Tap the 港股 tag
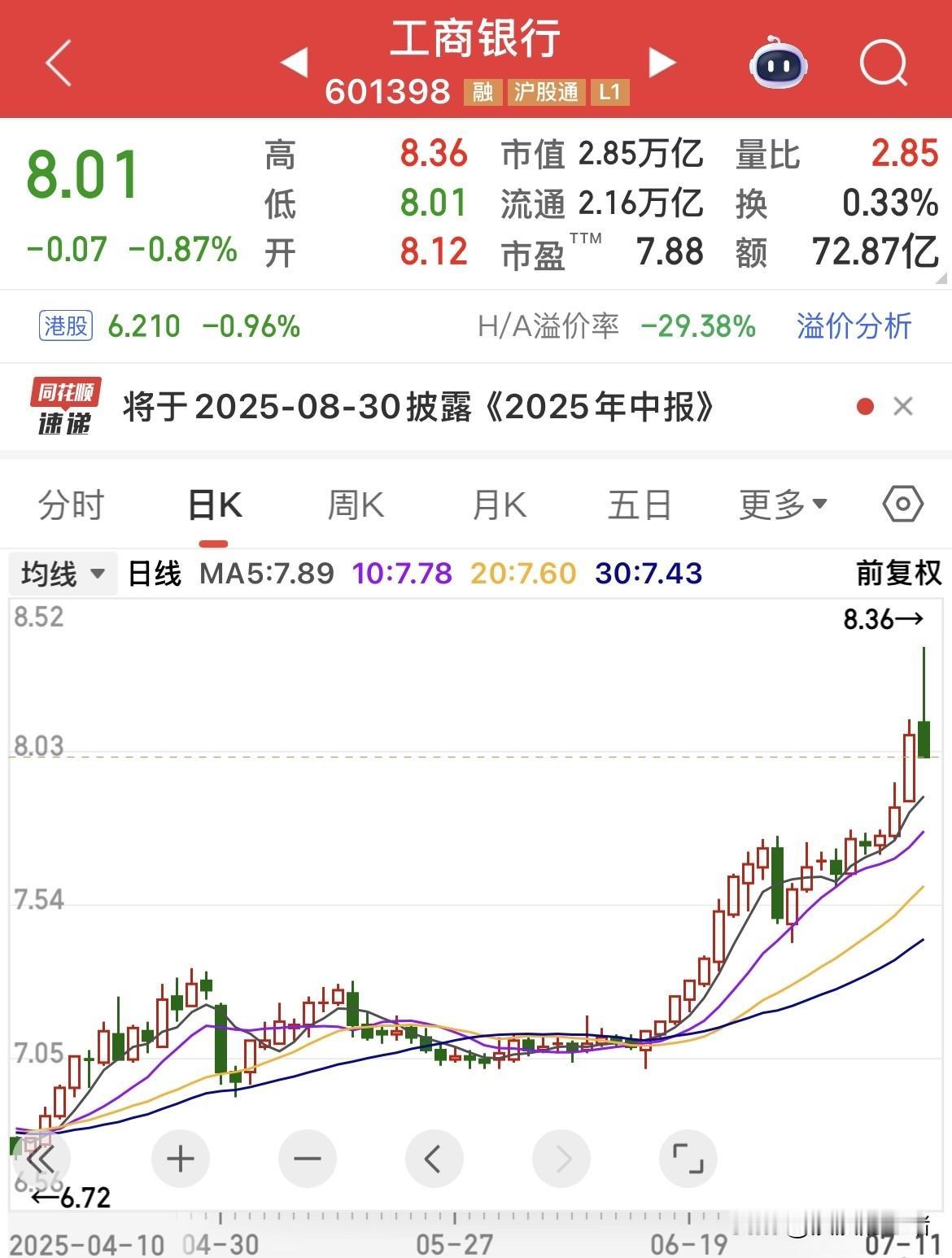 pyautogui.click(x=66, y=326)
